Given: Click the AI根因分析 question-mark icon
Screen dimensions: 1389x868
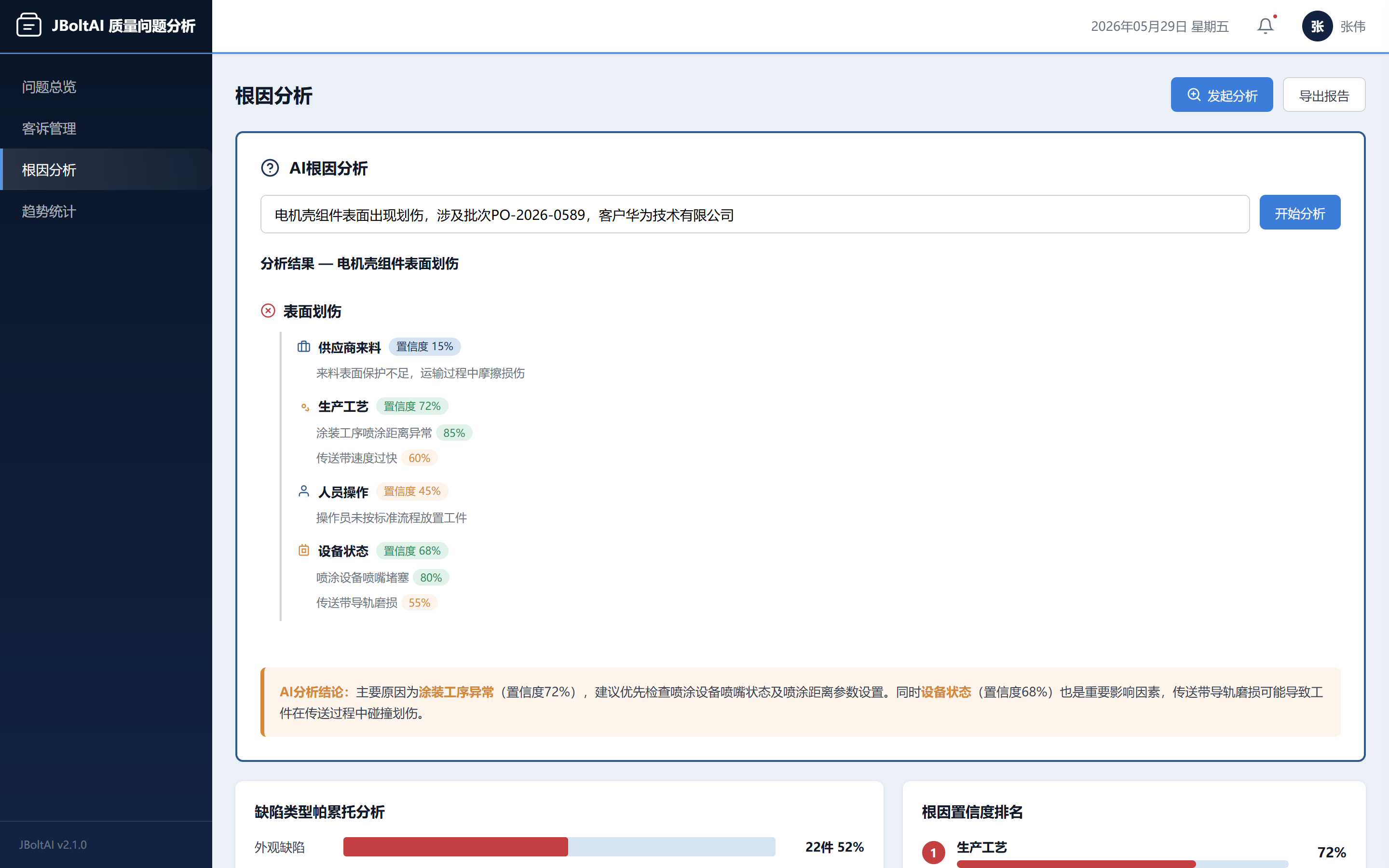Looking at the screenshot, I should (270, 168).
